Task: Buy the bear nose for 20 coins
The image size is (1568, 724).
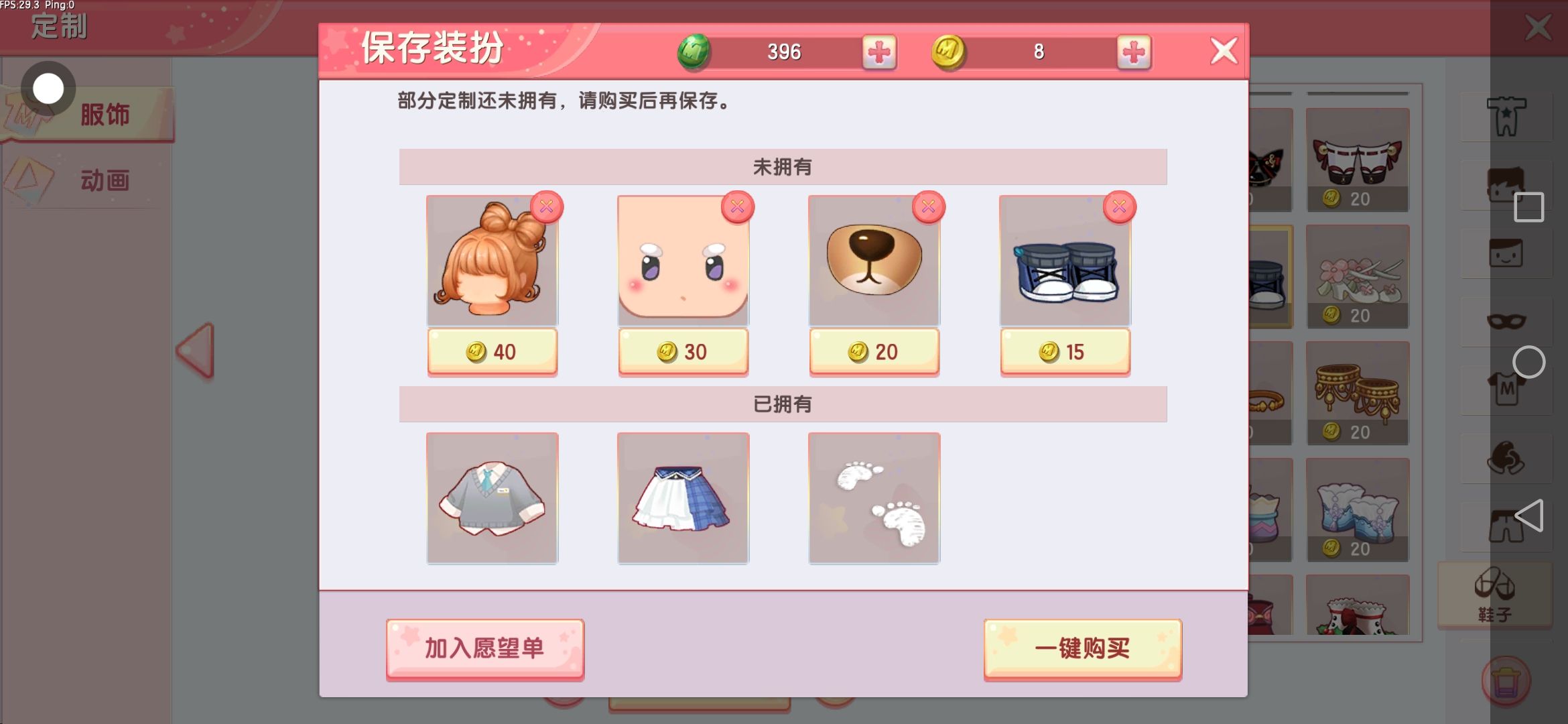Action: (874, 351)
